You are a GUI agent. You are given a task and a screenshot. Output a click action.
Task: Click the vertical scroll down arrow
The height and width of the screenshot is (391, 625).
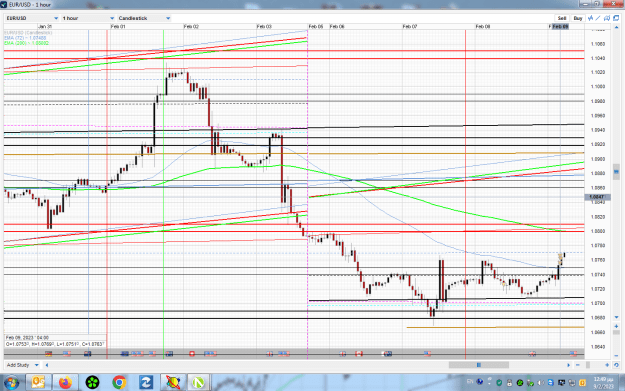click(616, 317)
